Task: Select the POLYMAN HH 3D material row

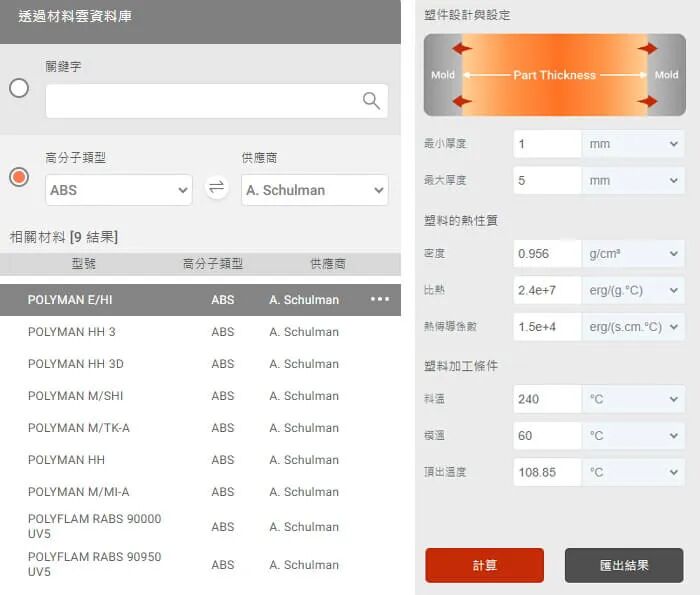Action: coord(200,364)
